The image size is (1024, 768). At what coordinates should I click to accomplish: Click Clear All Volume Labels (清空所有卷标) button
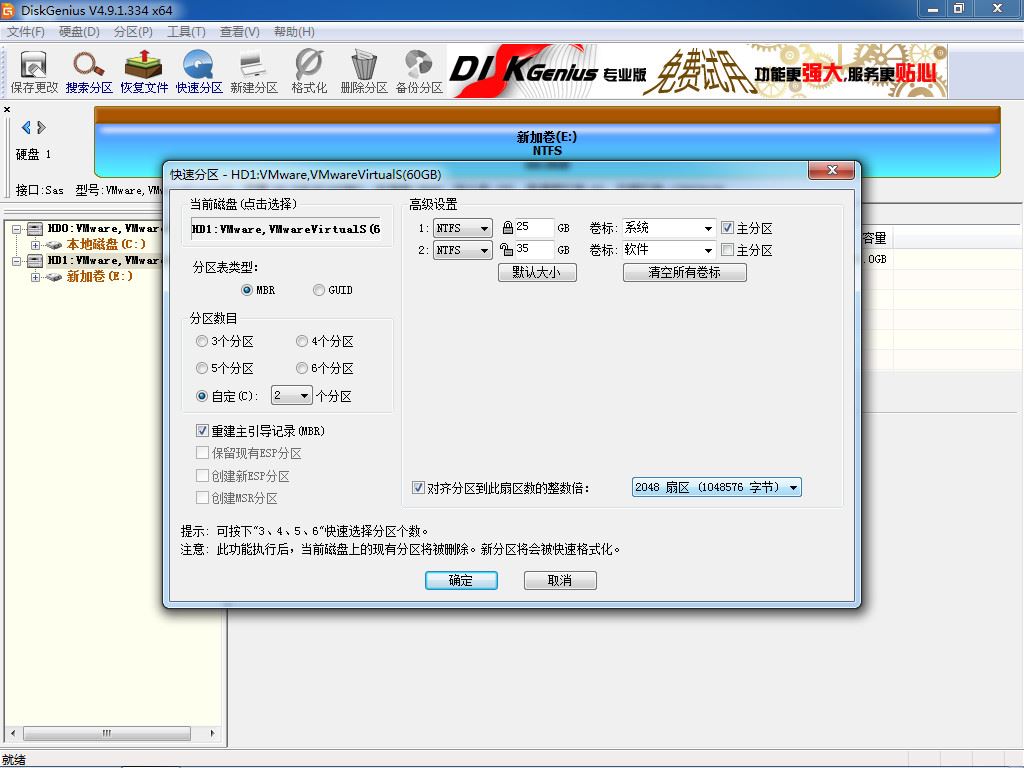tap(684, 272)
